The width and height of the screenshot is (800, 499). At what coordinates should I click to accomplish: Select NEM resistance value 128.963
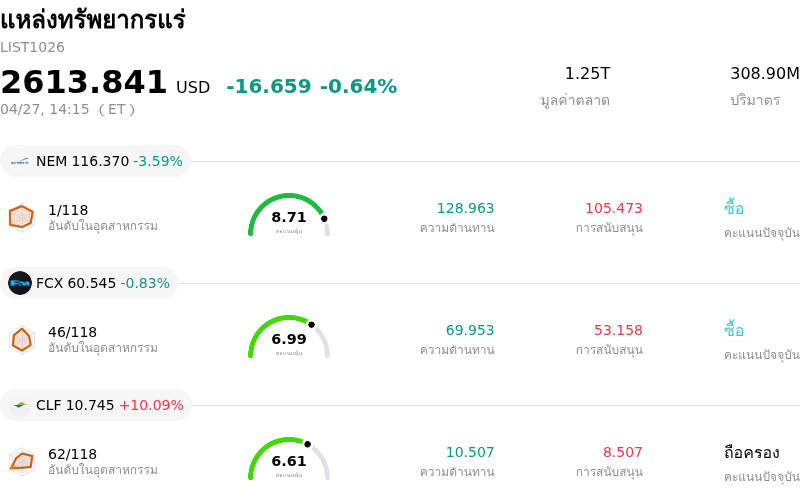pyautogui.click(x=465, y=208)
